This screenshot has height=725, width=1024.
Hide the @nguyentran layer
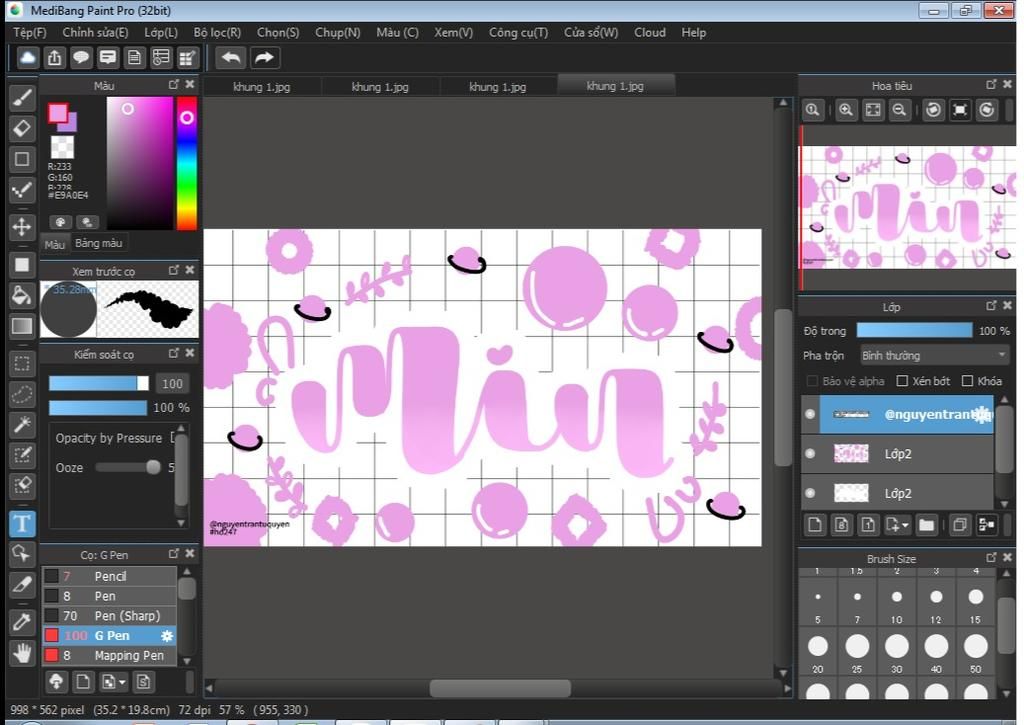(810, 414)
